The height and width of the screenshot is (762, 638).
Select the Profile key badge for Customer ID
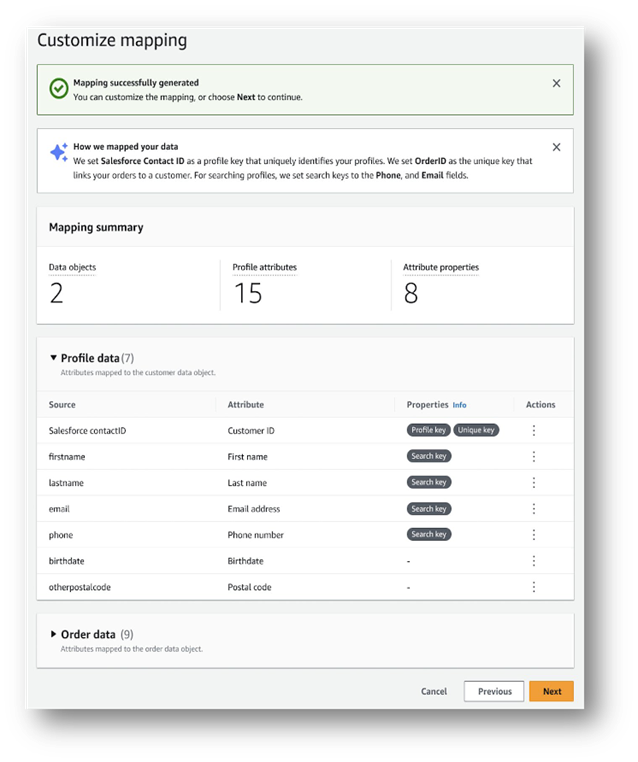pyautogui.click(x=429, y=430)
